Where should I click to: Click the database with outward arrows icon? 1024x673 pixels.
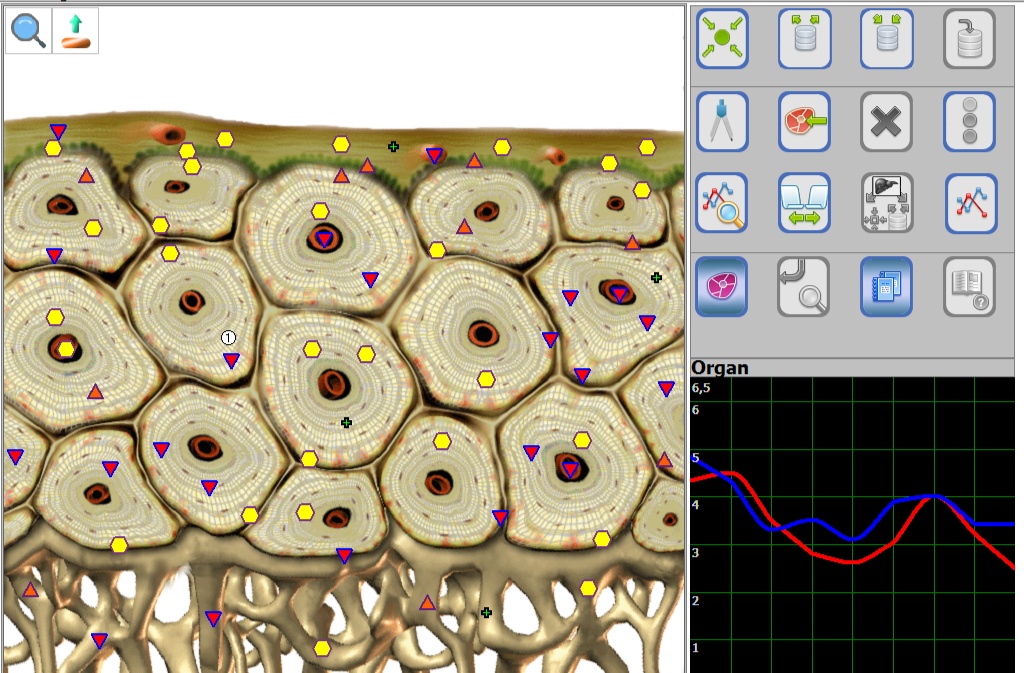804,39
